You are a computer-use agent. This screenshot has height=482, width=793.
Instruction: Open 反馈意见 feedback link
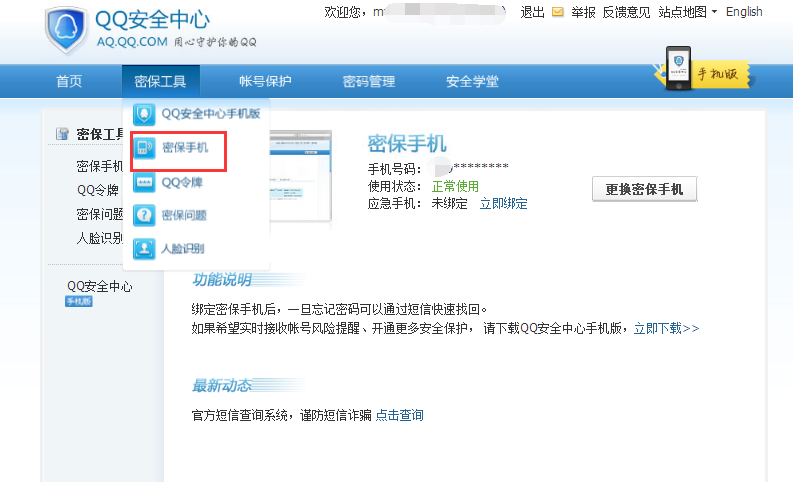click(626, 12)
